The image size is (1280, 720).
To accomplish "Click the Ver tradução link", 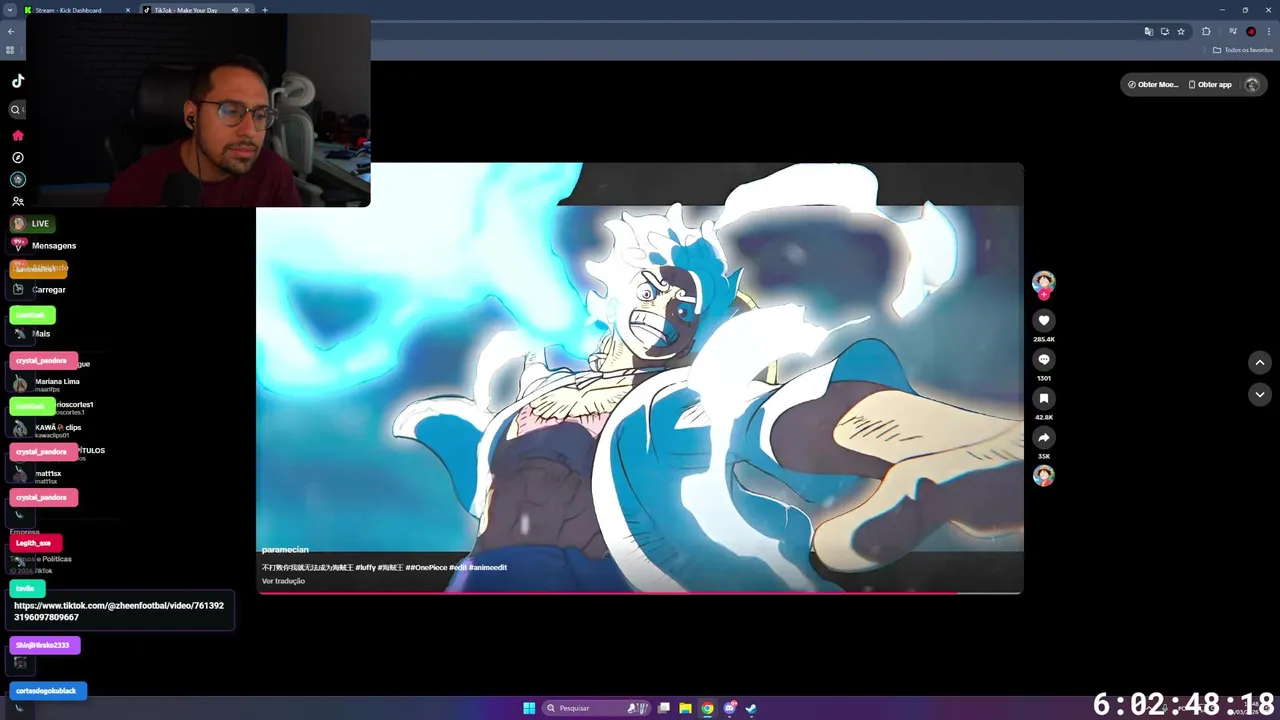I will pyautogui.click(x=283, y=581).
